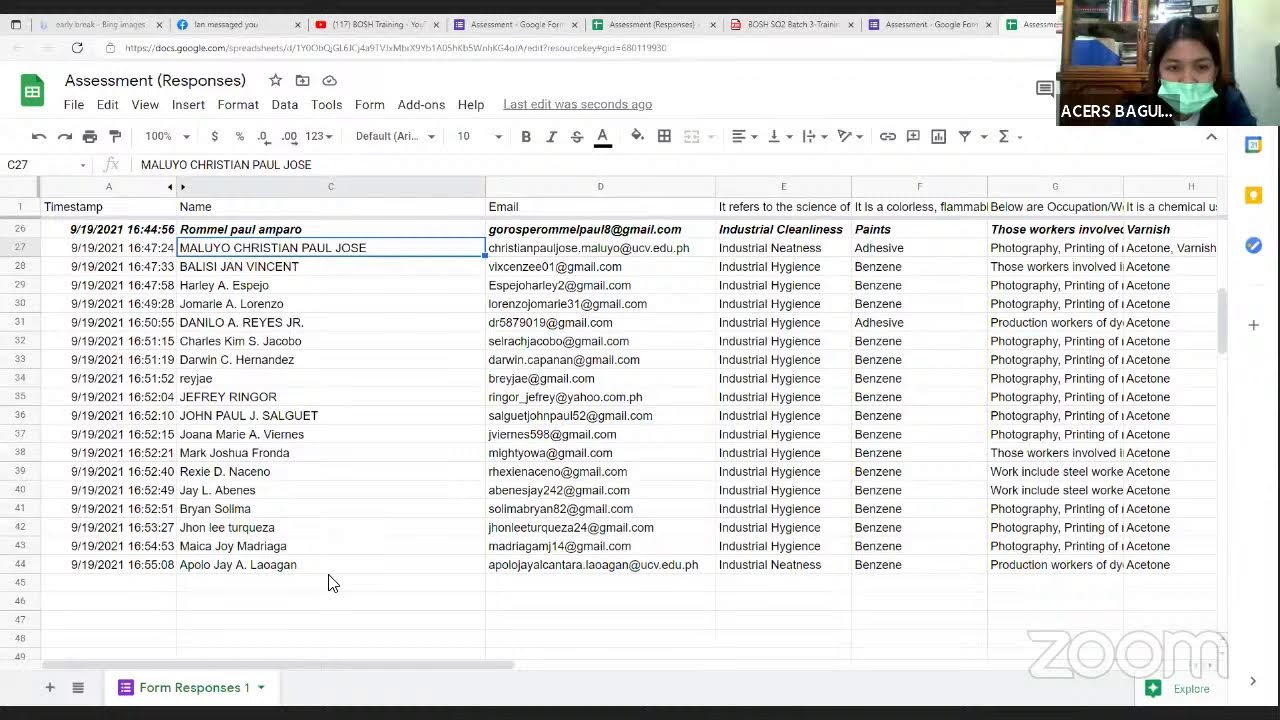The height and width of the screenshot is (720, 1280).
Task: Insert a comment using the toolbar
Action: [913, 136]
